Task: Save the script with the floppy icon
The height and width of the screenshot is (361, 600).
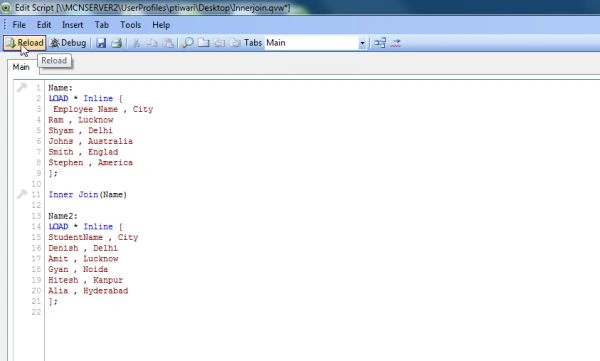Action: pyautogui.click(x=101, y=43)
